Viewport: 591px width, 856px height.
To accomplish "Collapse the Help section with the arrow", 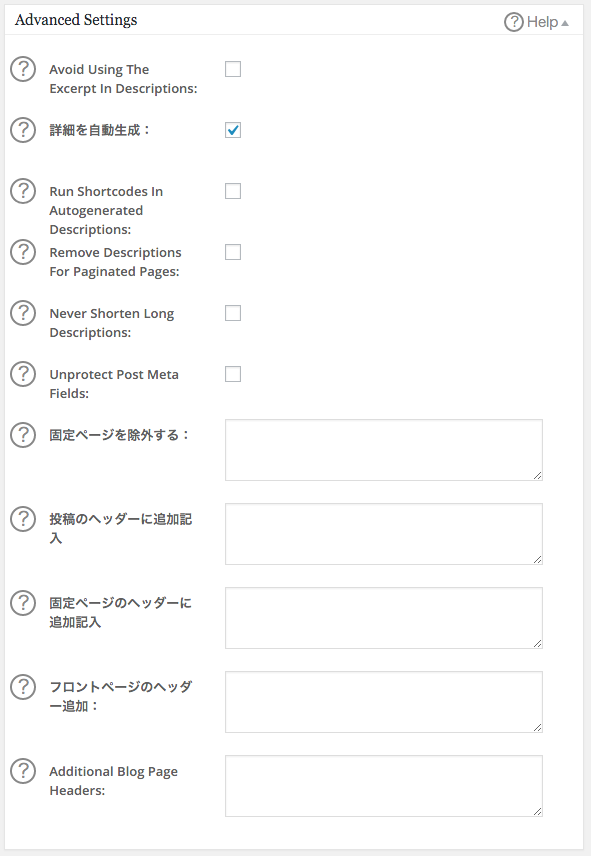I will 567,20.
